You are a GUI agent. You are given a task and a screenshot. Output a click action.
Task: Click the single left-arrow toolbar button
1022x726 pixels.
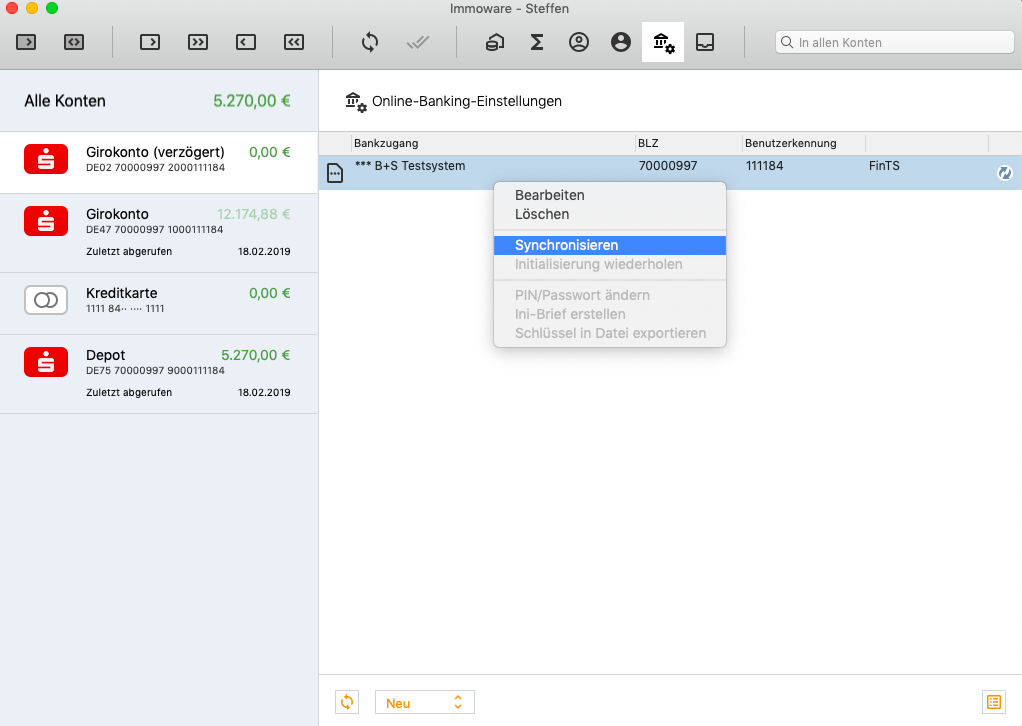coord(246,42)
